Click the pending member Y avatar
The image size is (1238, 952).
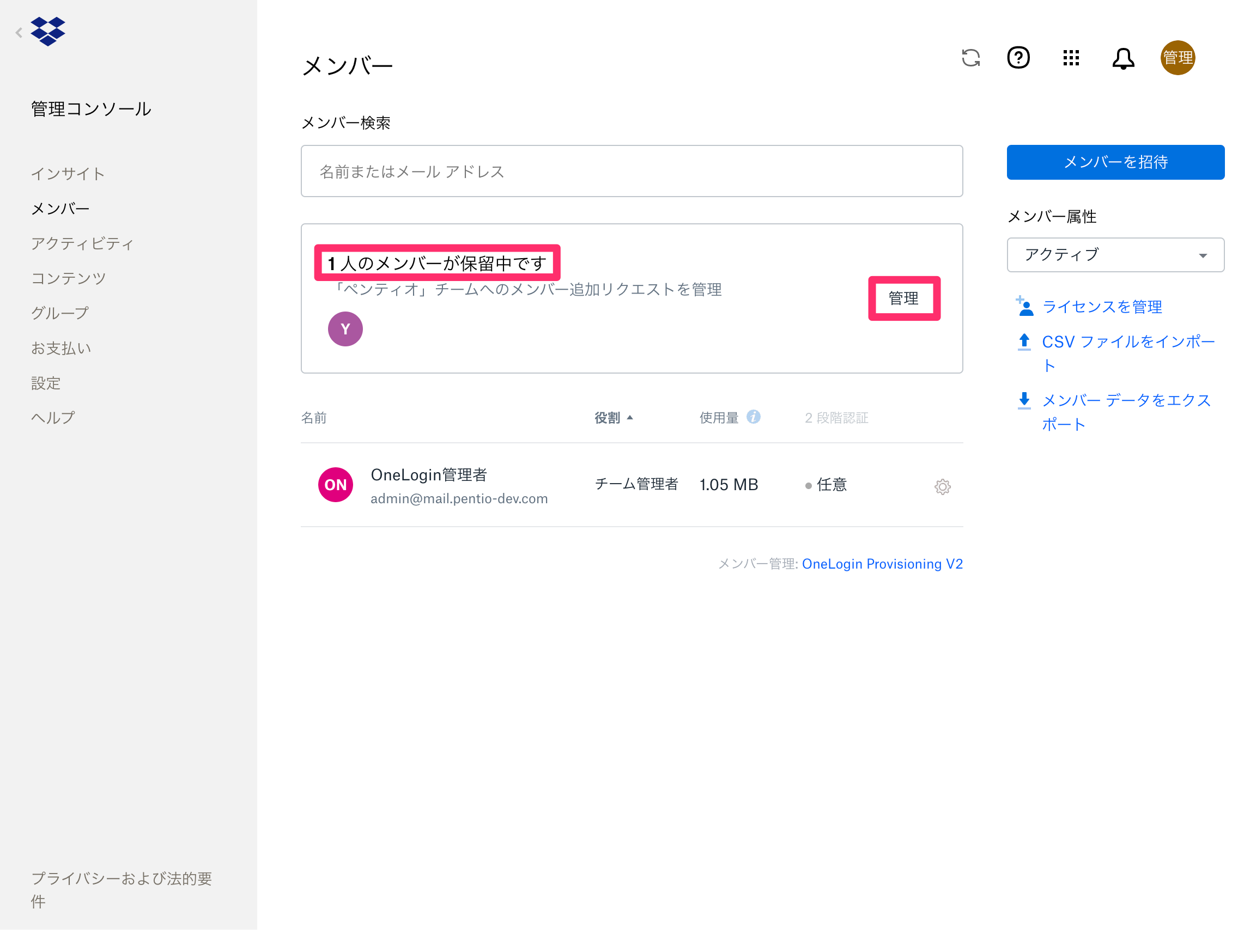(345, 328)
